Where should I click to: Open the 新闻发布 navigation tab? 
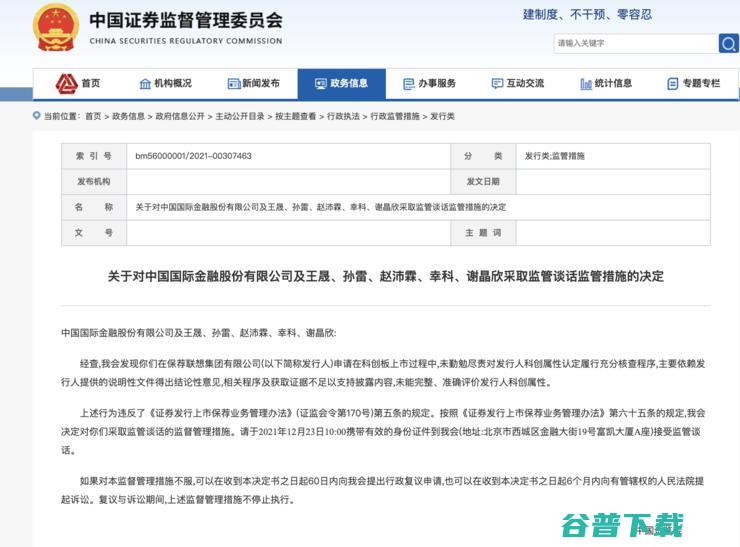(x=254, y=84)
